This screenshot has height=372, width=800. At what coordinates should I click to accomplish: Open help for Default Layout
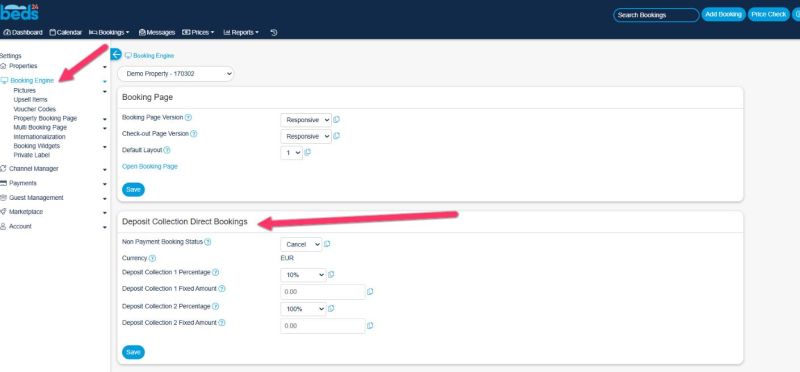167,150
